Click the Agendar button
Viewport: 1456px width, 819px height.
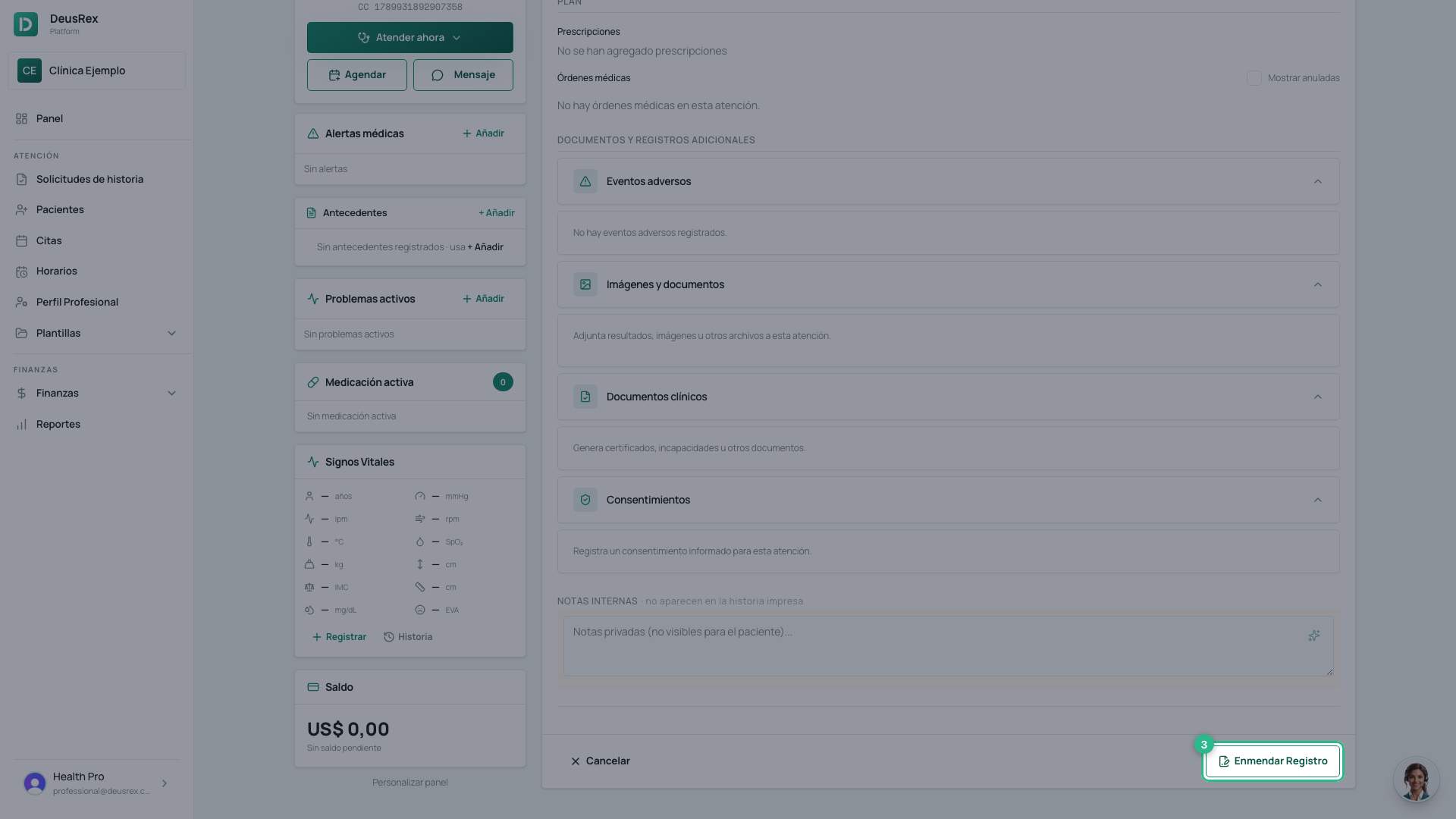356,75
